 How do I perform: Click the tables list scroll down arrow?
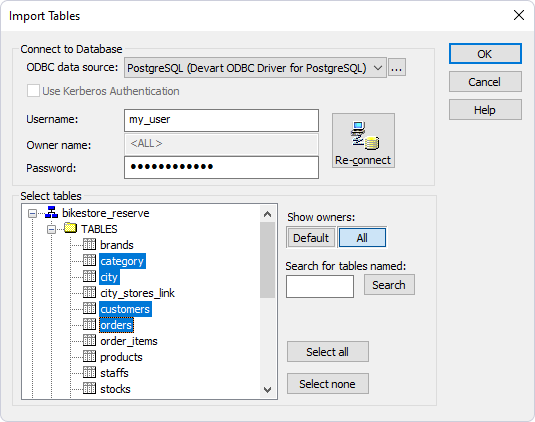coord(268,390)
